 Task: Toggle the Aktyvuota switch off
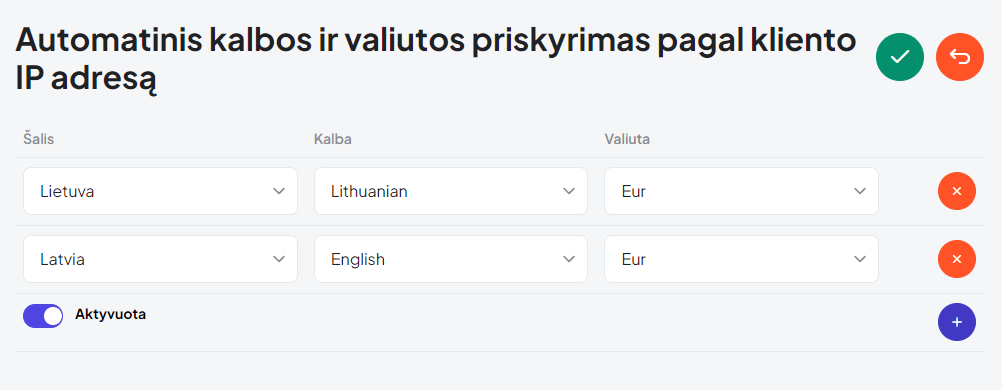click(43, 316)
